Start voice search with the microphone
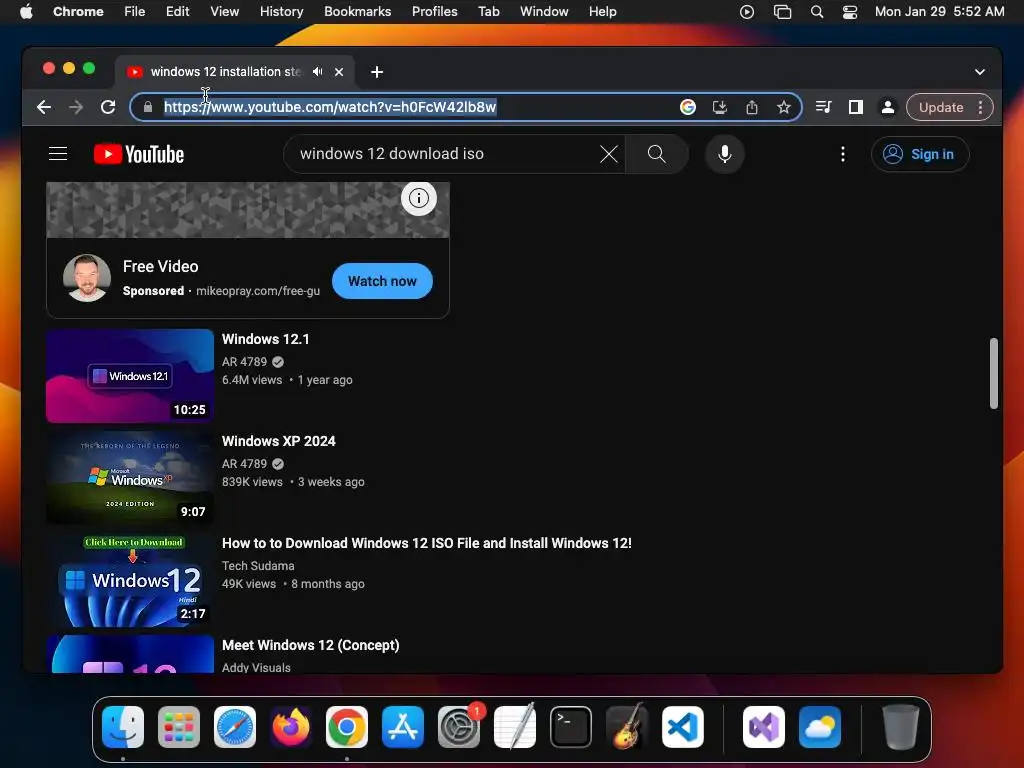The height and width of the screenshot is (768, 1024). click(724, 154)
